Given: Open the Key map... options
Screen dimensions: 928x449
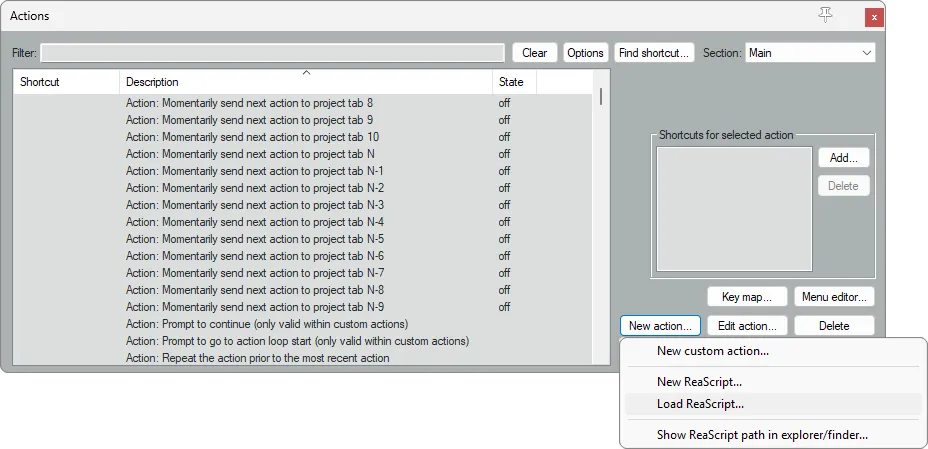Looking at the screenshot, I should 747,297.
